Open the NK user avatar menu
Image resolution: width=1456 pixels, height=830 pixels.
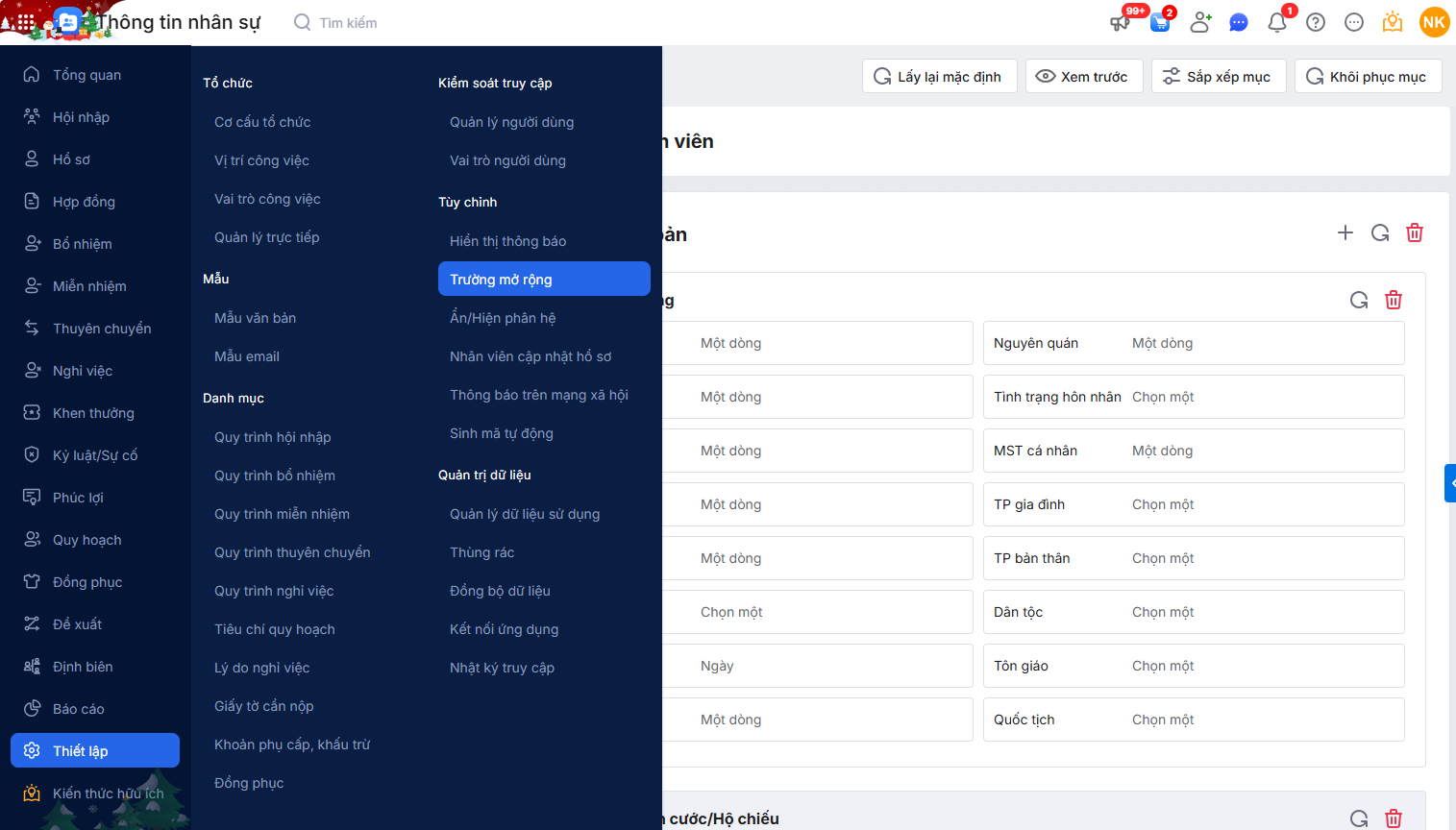click(x=1434, y=22)
